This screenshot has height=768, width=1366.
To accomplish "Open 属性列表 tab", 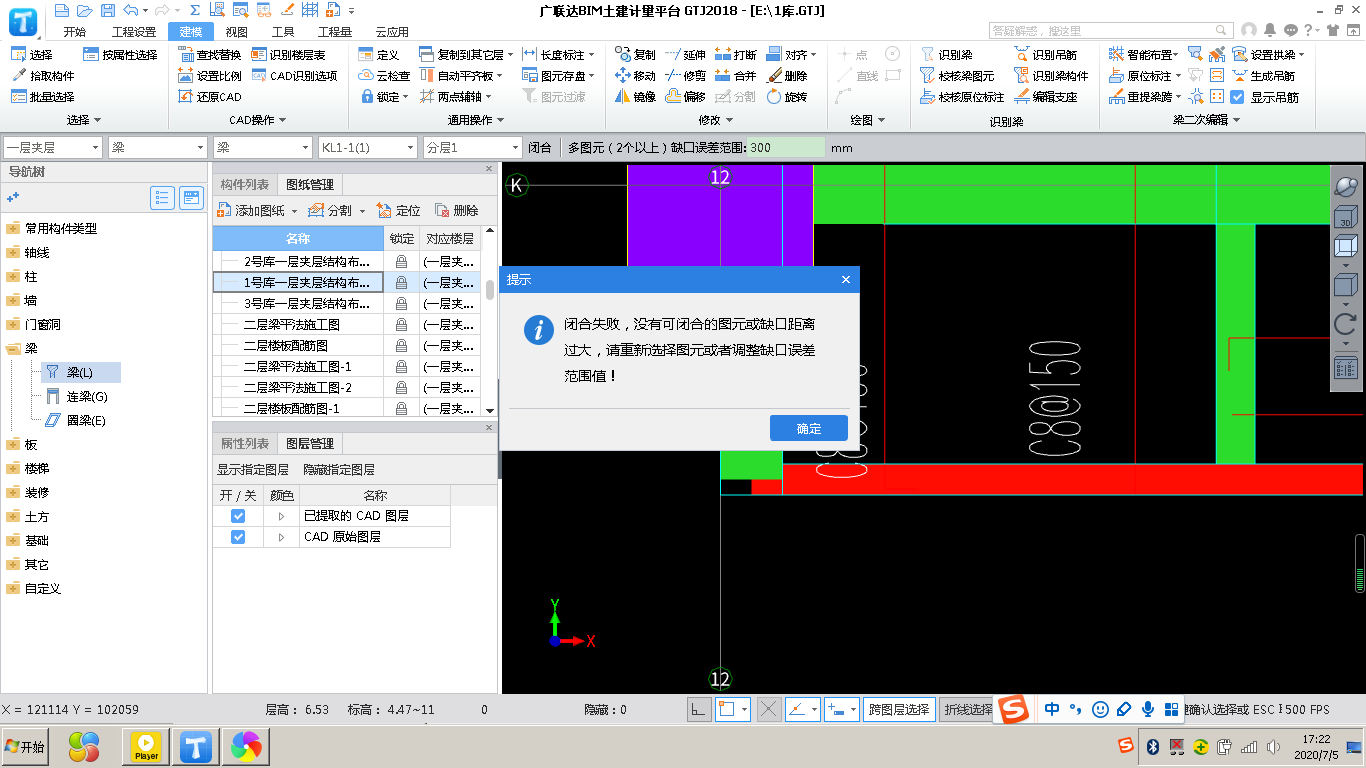I will 244,443.
